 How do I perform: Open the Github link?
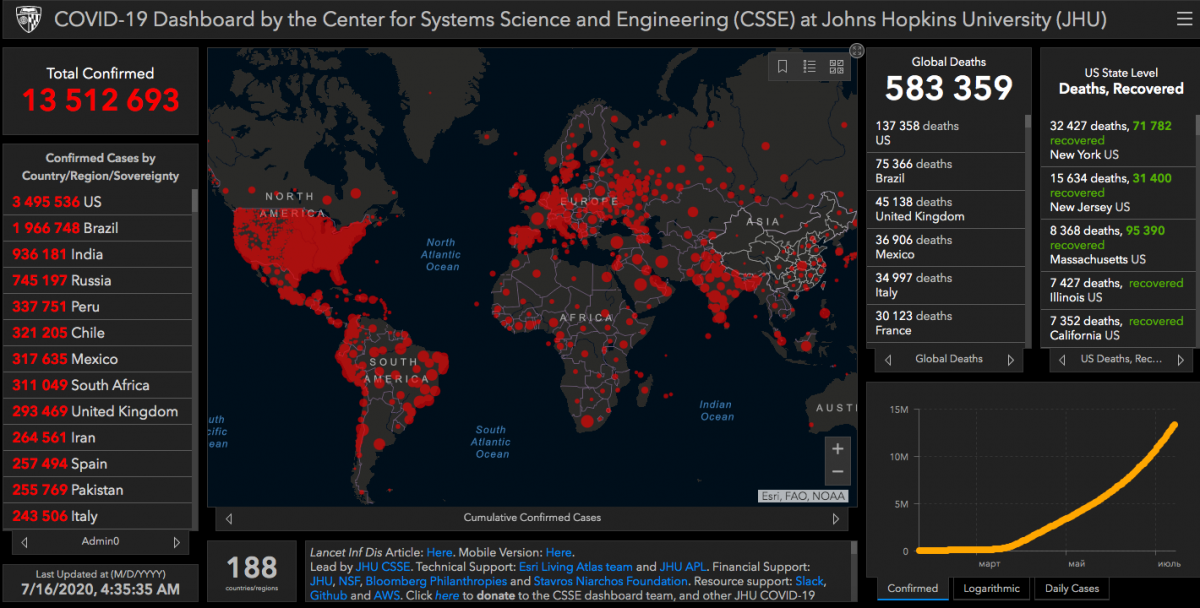pos(329,596)
